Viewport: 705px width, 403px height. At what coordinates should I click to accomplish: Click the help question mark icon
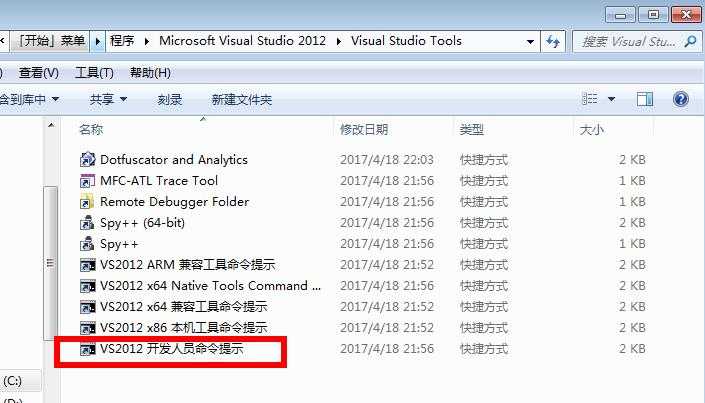pos(681,99)
